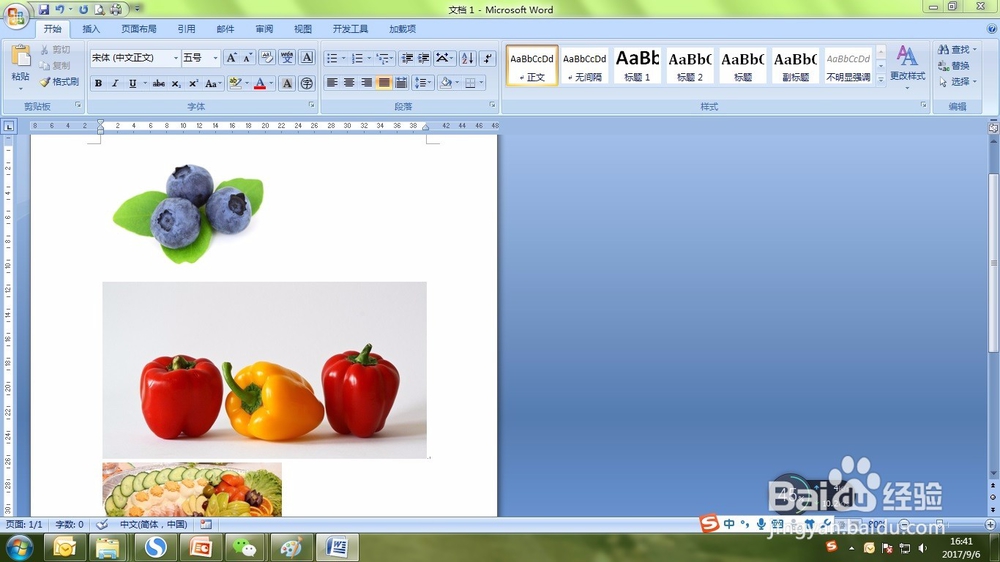Screen dimensions: 1000x562
Task: Toggle italic formatting
Action: coord(115,84)
